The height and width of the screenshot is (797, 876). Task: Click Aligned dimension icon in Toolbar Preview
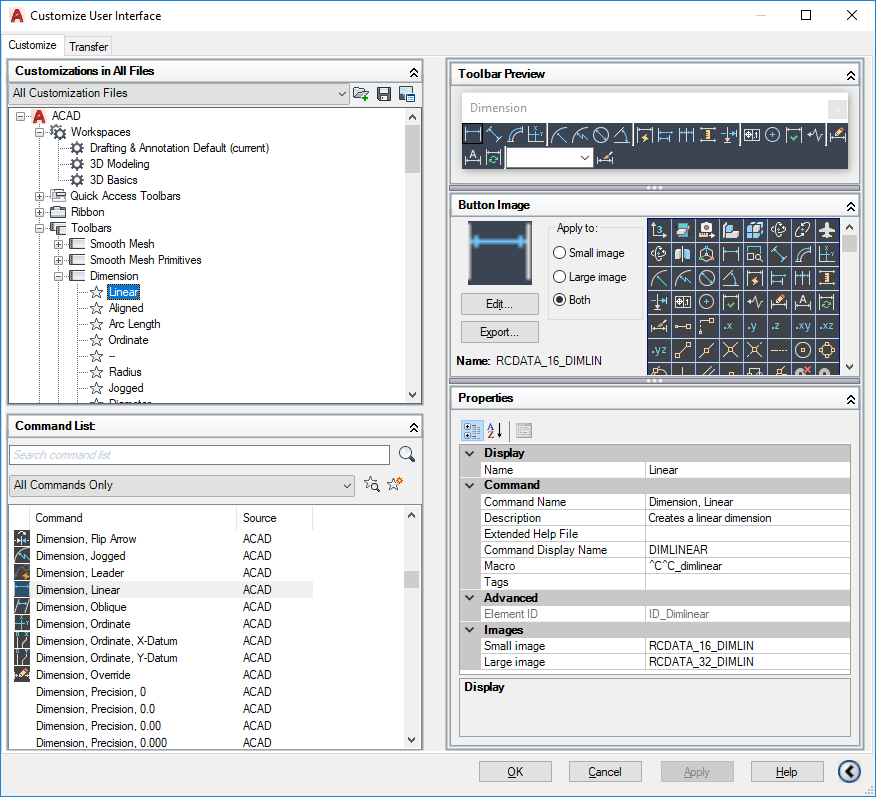(494, 135)
